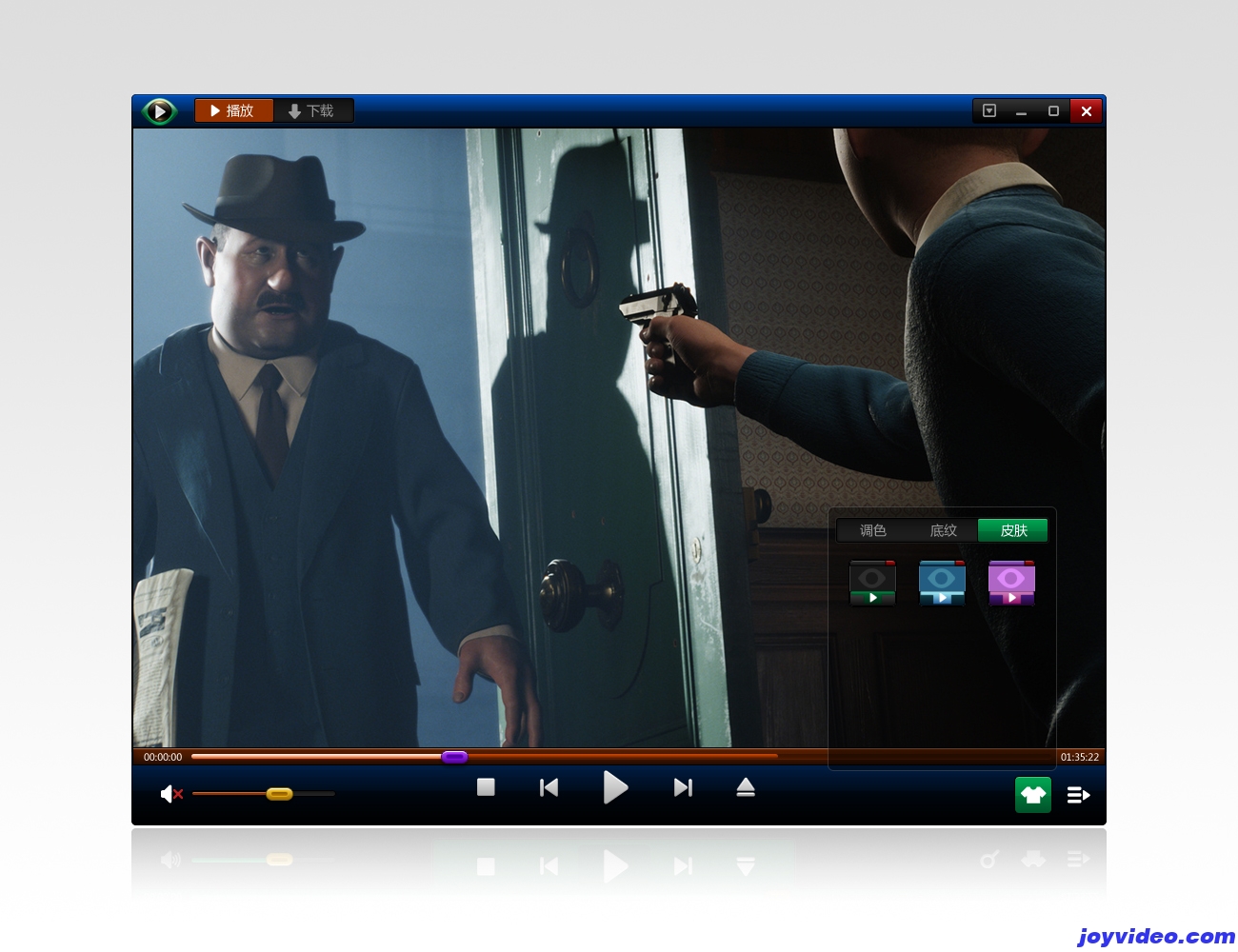Choose the purple skin thumbnail
The width and height of the screenshot is (1238, 952).
(x=1011, y=583)
